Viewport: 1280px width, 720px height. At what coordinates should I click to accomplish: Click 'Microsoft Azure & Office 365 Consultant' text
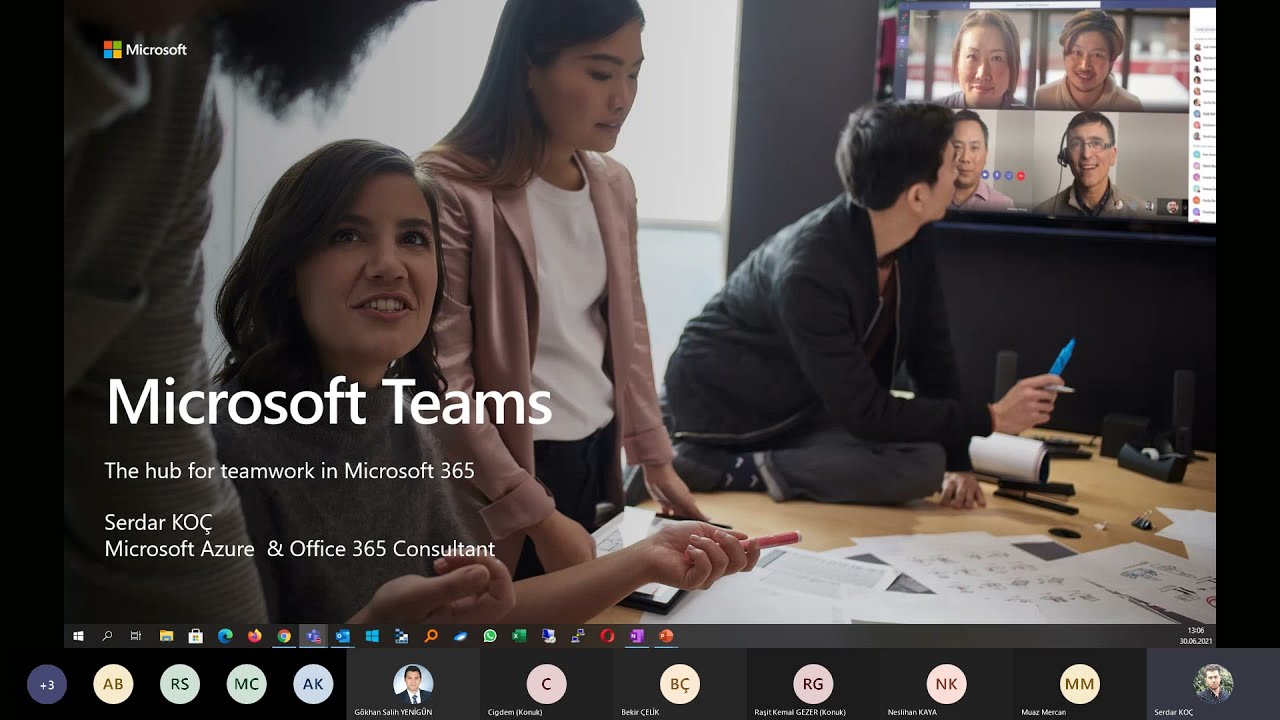[x=299, y=549]
